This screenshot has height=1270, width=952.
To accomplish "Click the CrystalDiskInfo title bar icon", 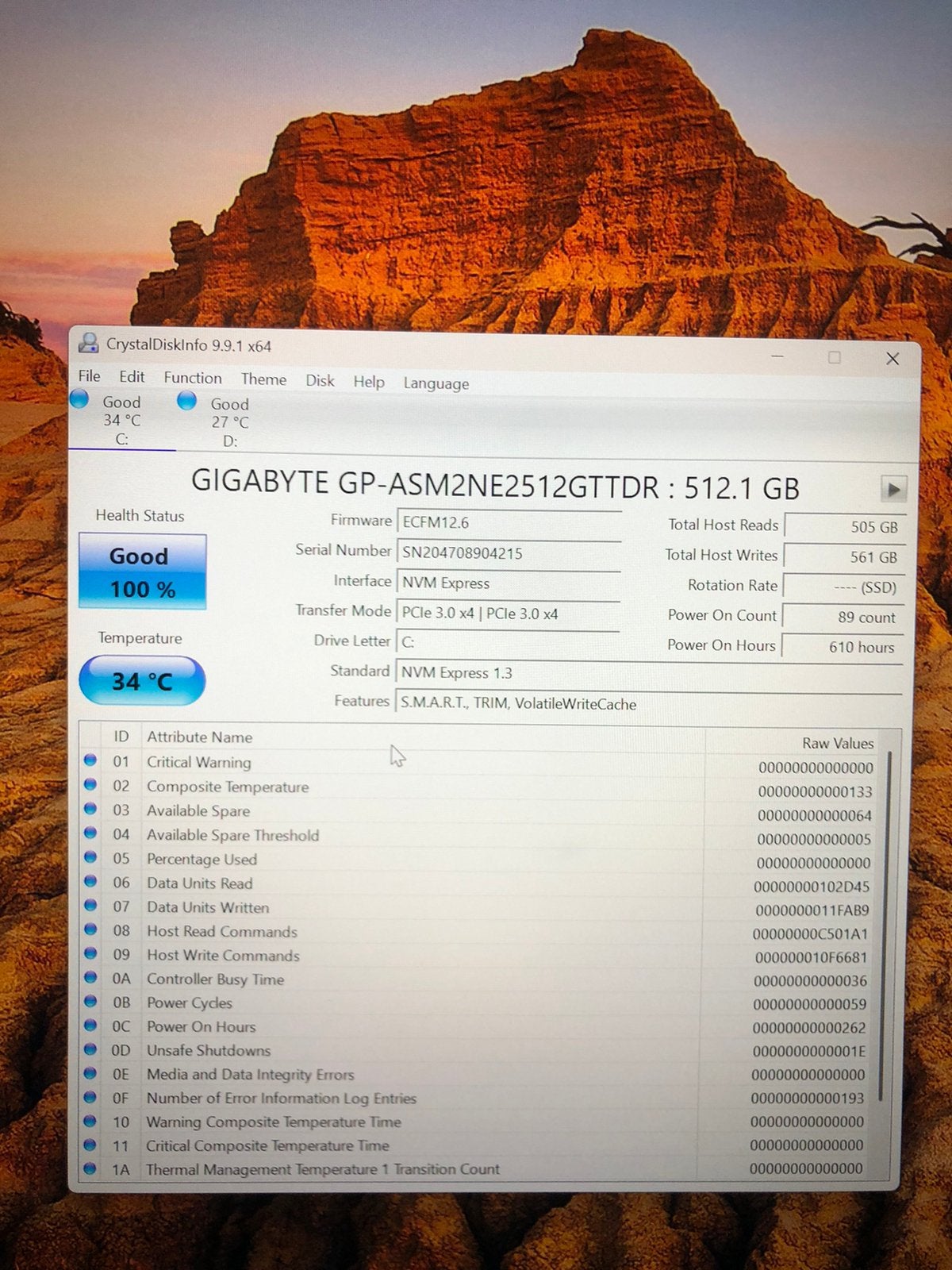I will coord(88,343).
